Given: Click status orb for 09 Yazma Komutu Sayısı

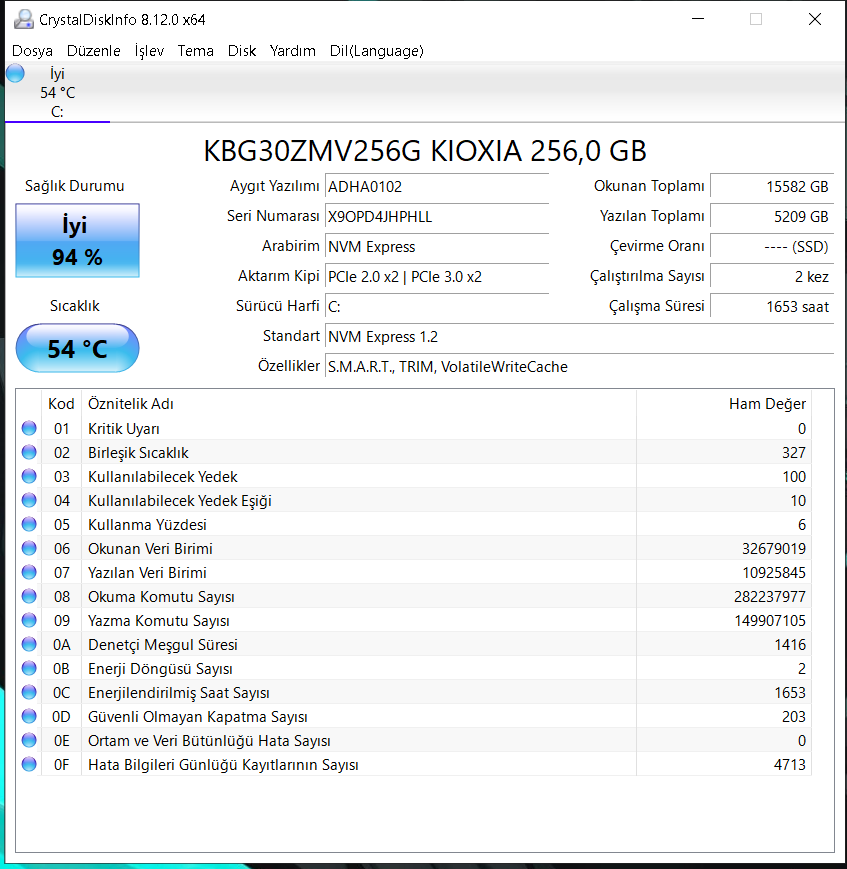Looking at the screenshot, I should click(x=29, y=621).
